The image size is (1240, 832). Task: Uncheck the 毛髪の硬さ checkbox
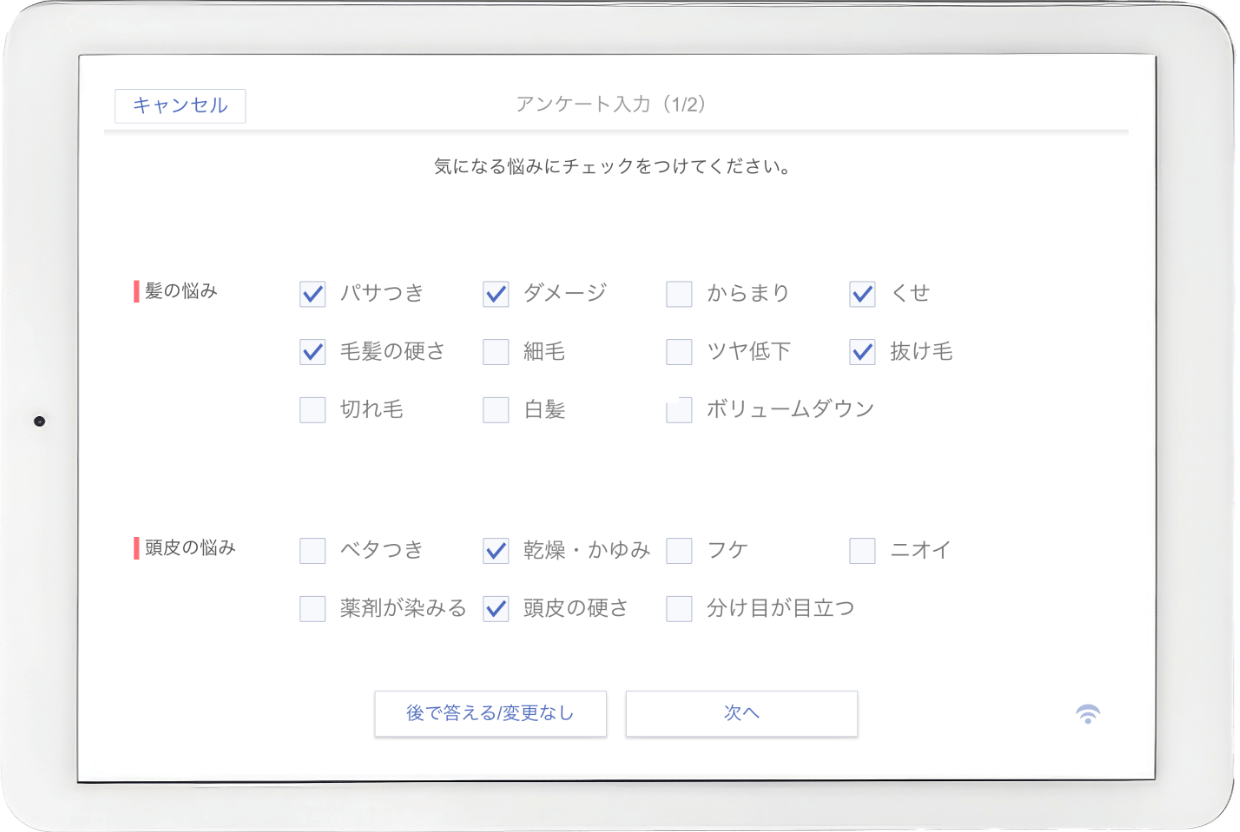[311, 351]
